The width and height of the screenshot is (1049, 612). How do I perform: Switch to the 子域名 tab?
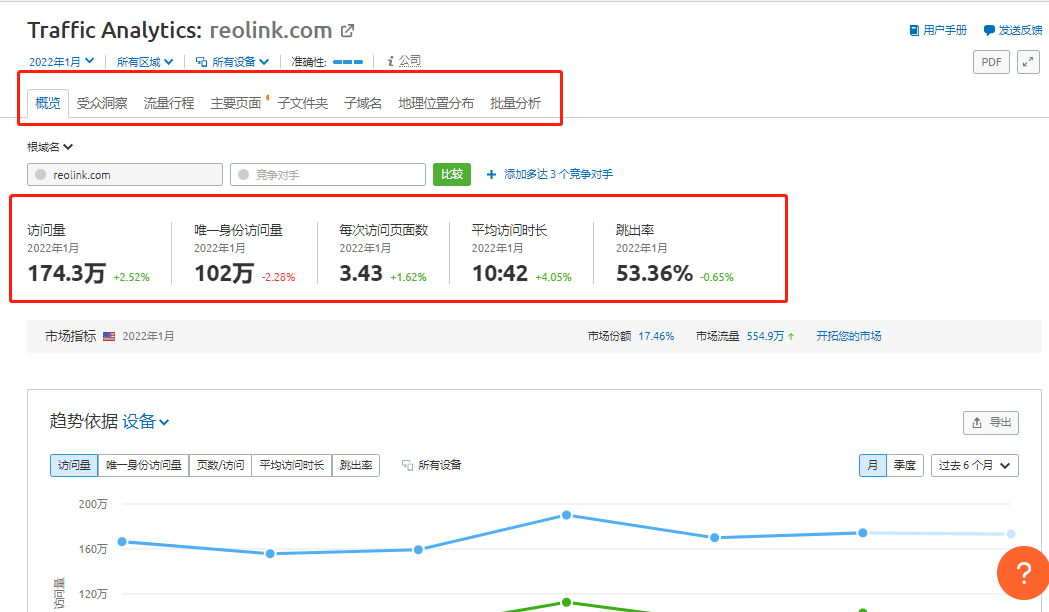pos(363,103)
